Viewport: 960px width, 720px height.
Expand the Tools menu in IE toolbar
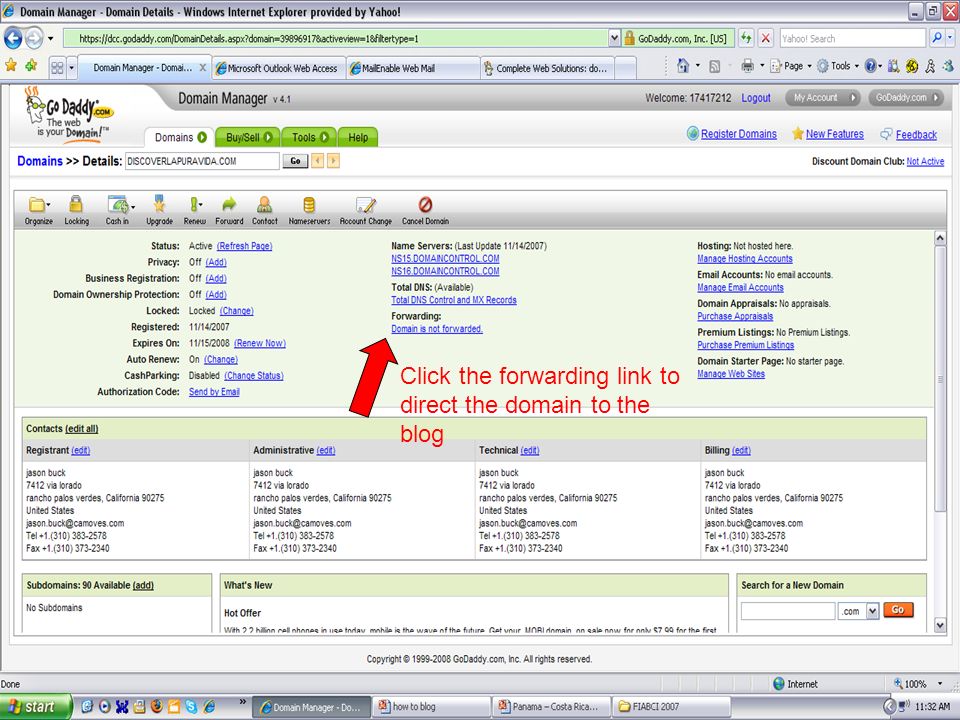click(857, 66)
